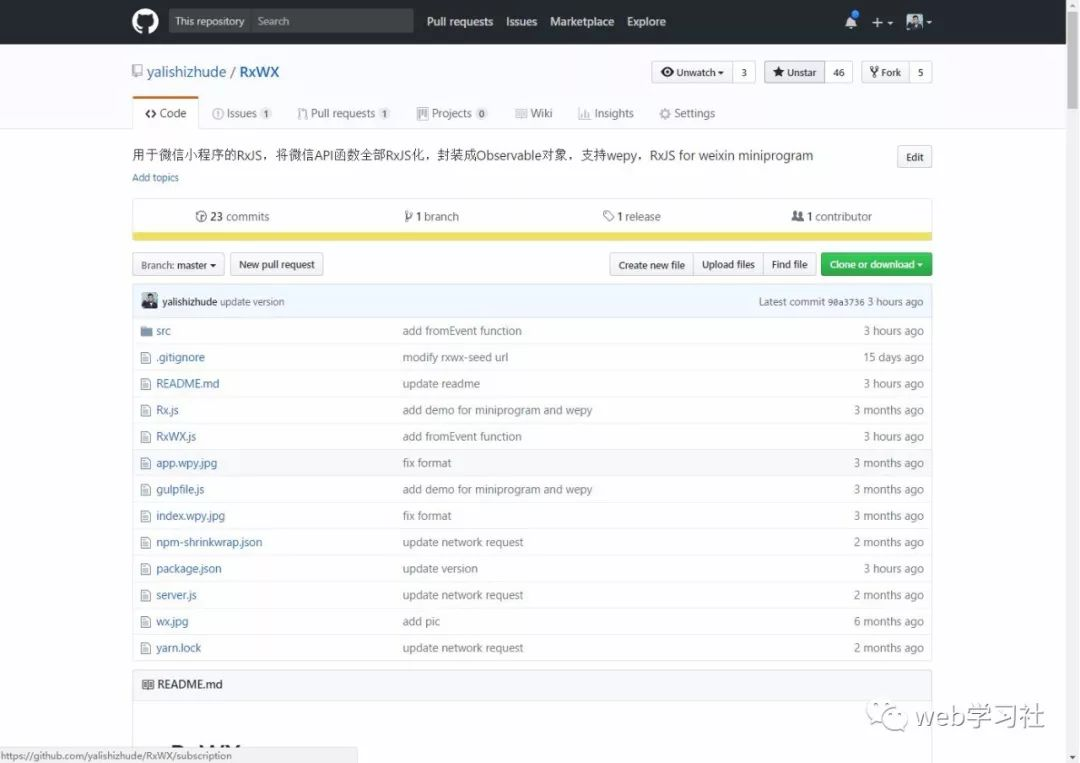Open the RxWX repository name link
This screenshot has height=763, width=1080.
pos(259,72)
